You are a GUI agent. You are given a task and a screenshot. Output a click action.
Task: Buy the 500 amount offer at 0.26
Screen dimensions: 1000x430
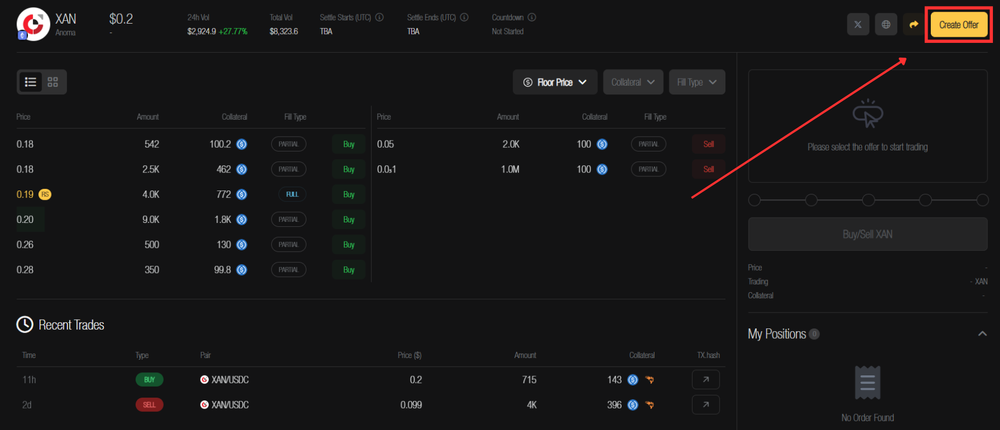349,244
